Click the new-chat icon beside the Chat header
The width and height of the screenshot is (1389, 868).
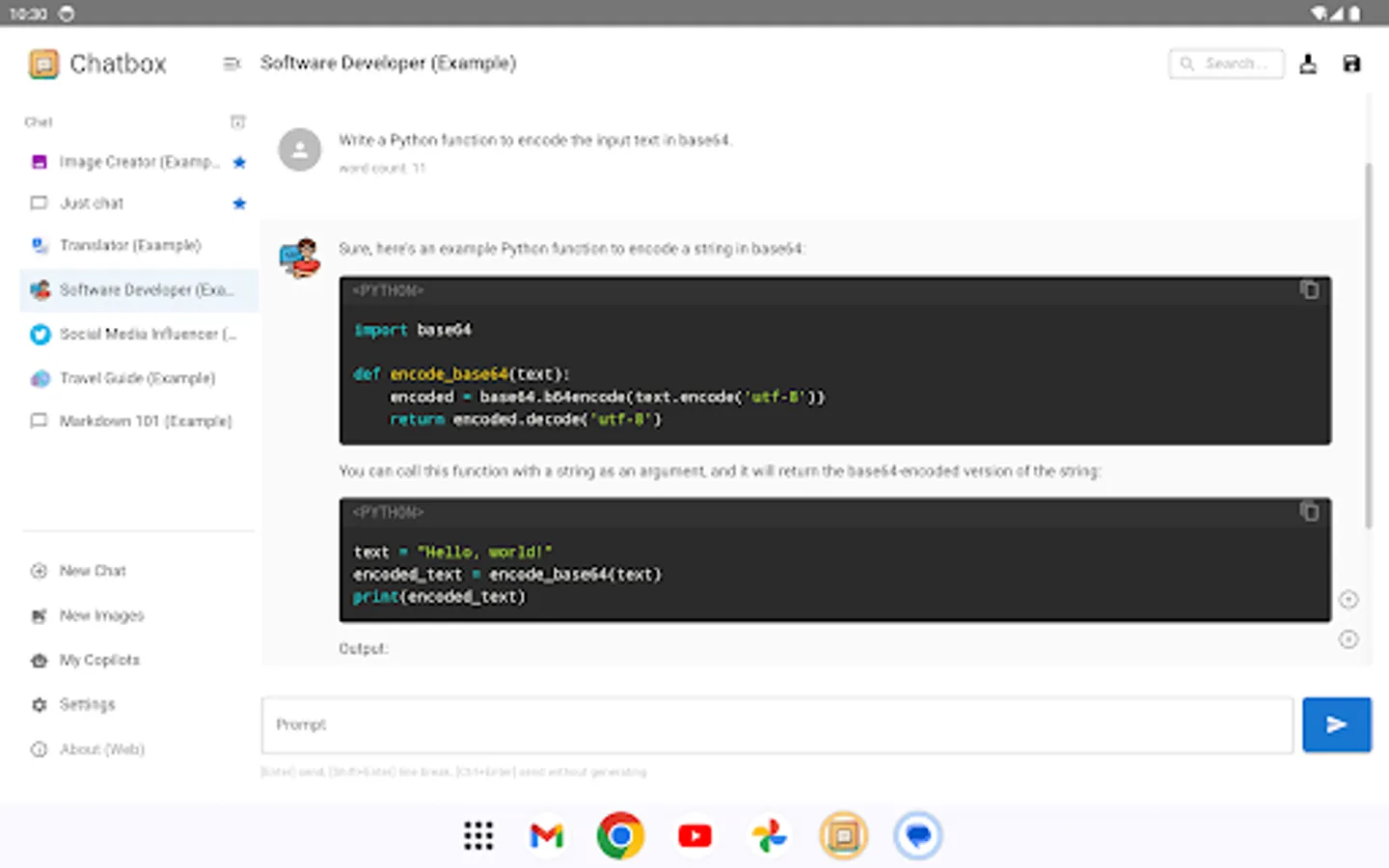[238, 122]
